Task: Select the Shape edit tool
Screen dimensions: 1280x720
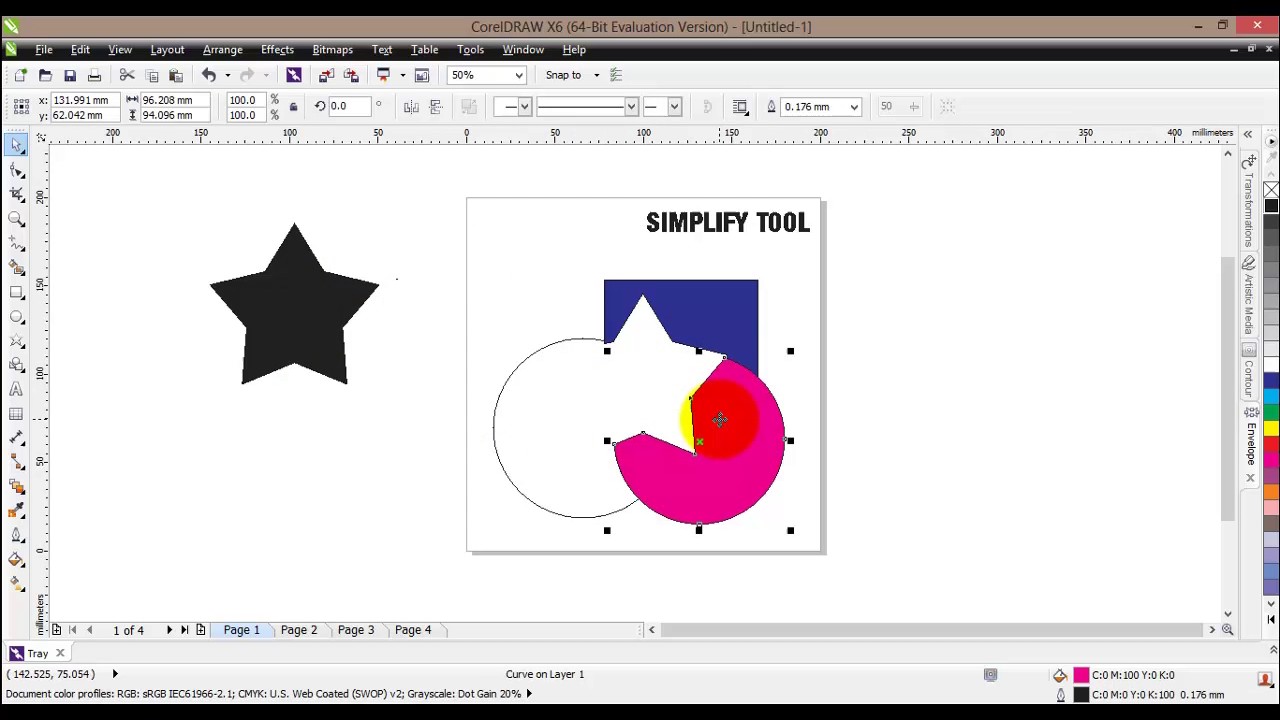Action: pyautogui.click(x=17, y=170)
